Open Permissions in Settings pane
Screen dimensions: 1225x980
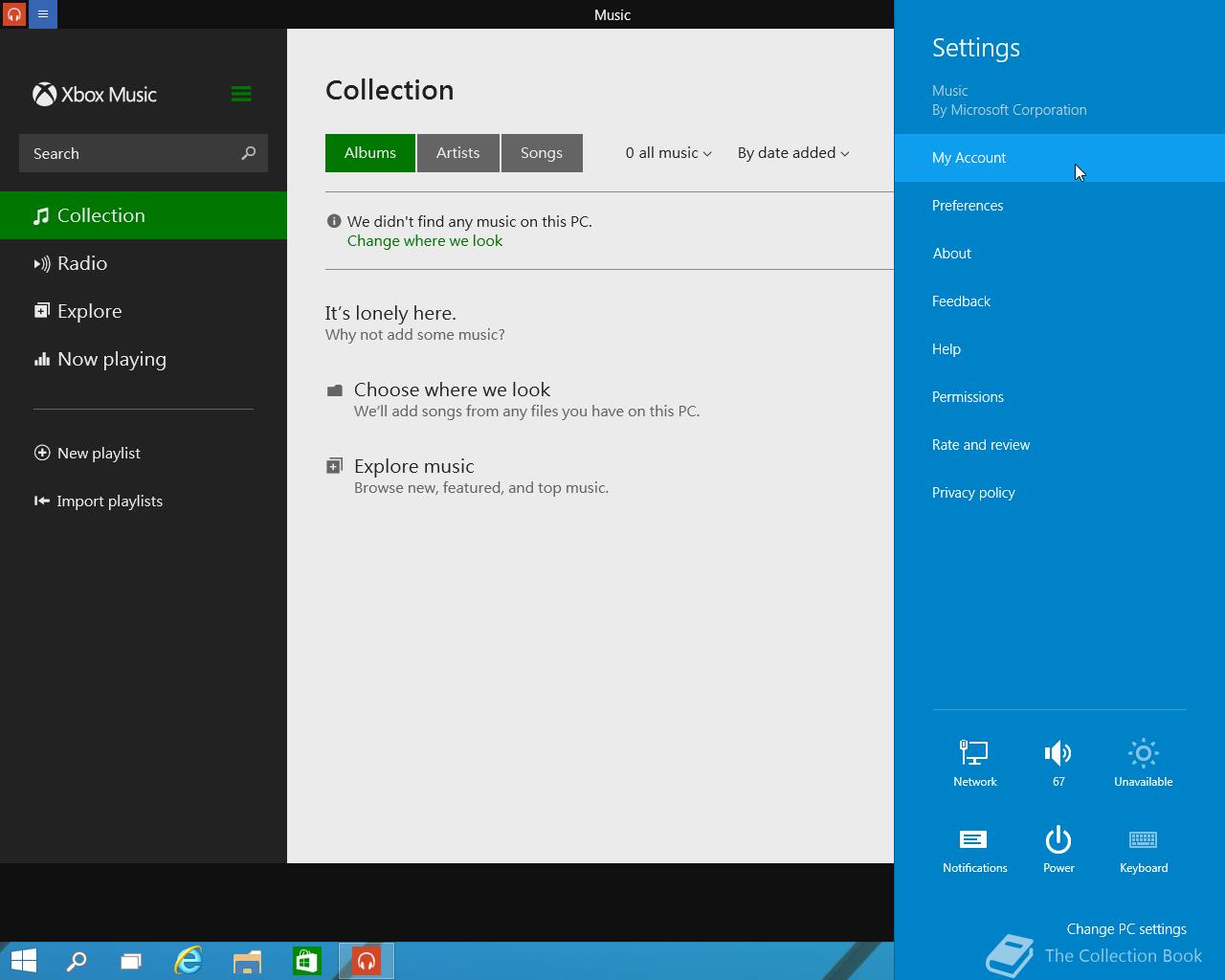[1059, 397]
